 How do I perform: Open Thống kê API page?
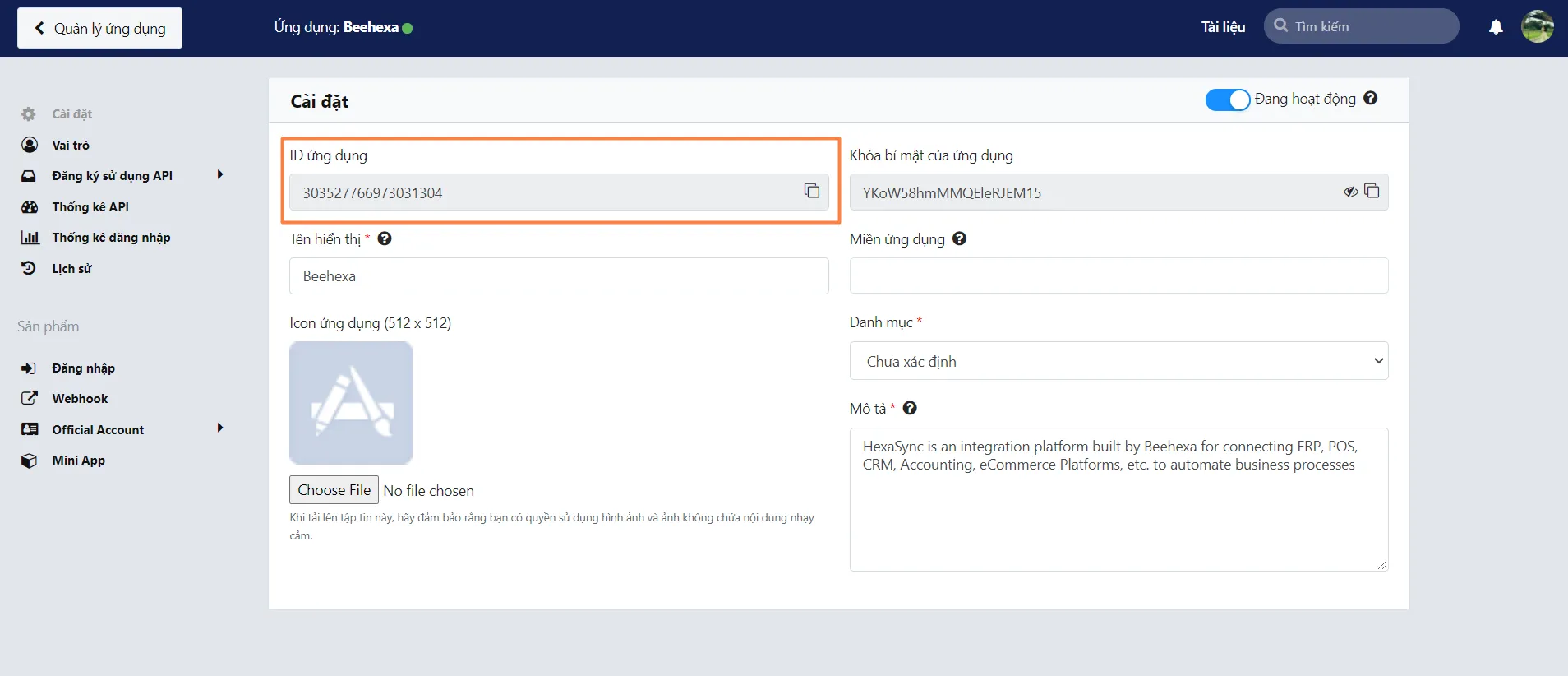90,207
